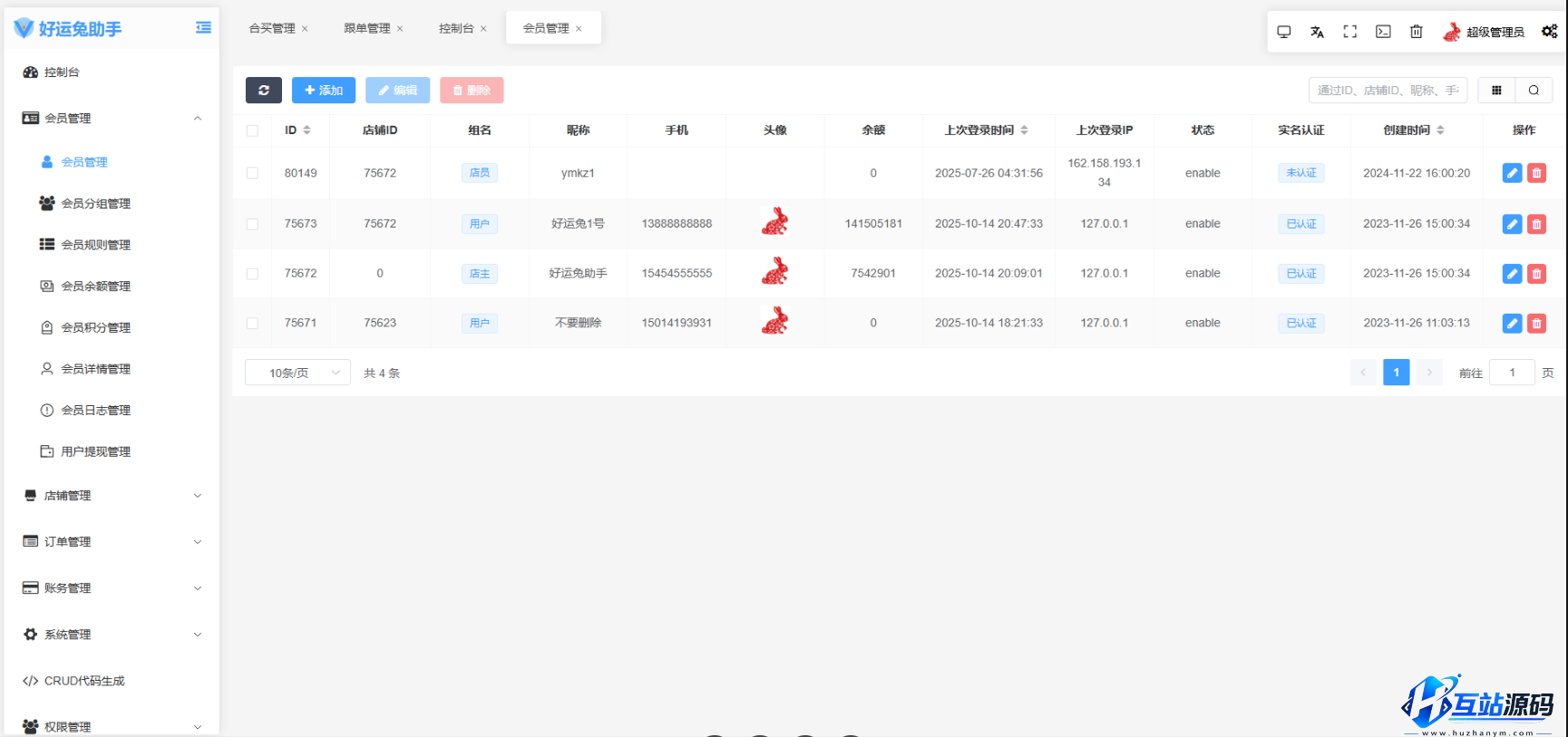Screen dimensions: 1568x737
Task: Expand the 订单管理 sidebar group
Action: pos(112,542)
